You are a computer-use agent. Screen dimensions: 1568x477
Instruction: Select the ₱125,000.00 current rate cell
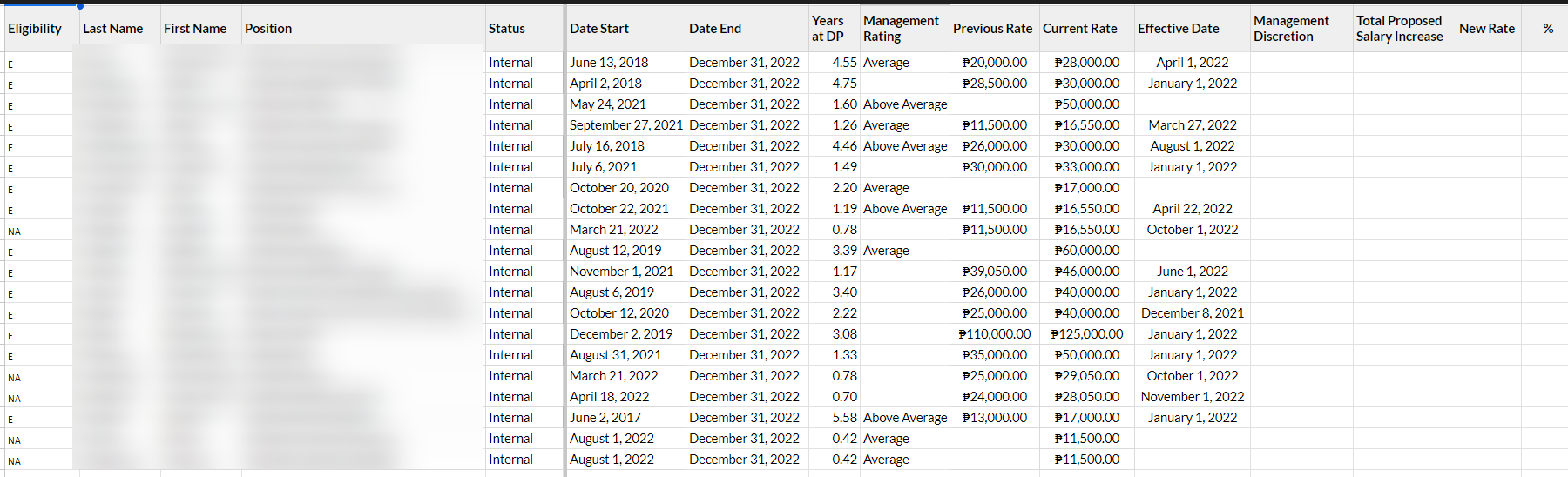coord(1086,334)
